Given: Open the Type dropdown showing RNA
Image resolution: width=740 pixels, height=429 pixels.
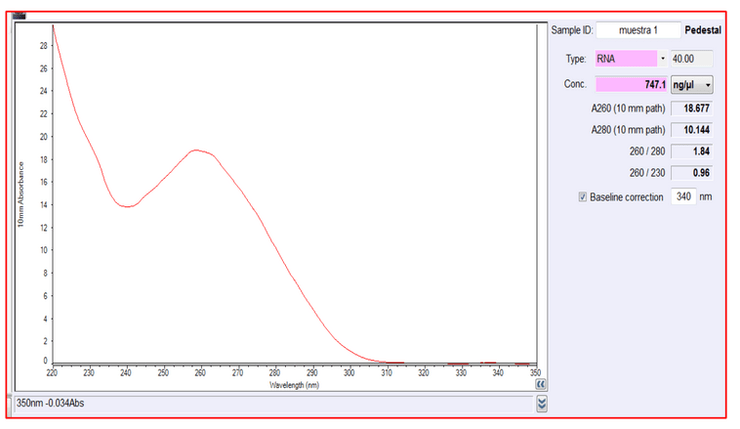Looking at the screenshot, I should [x=662, y=59].
